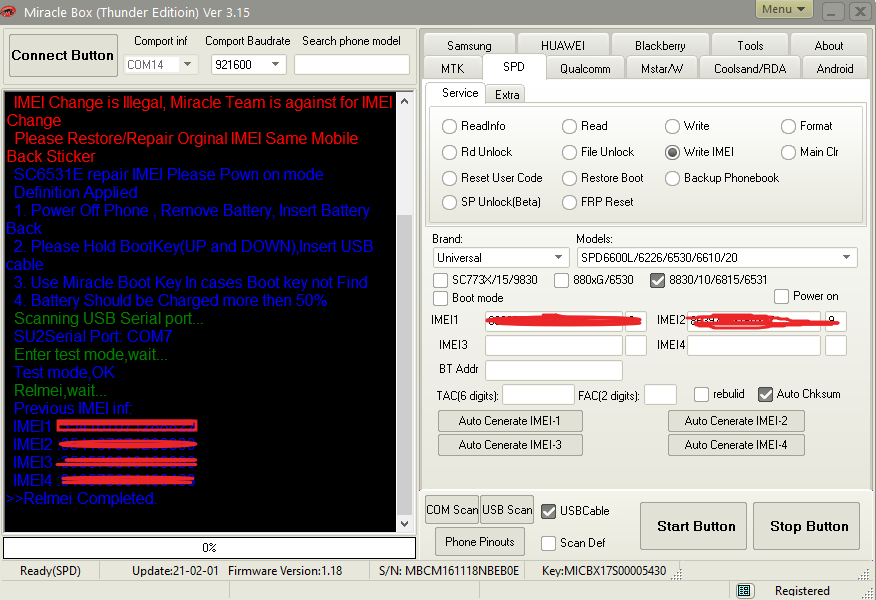Screen dimensions: 876x600
Task: Click the Miracle Box app logo icon
Action: click(8, 11)
